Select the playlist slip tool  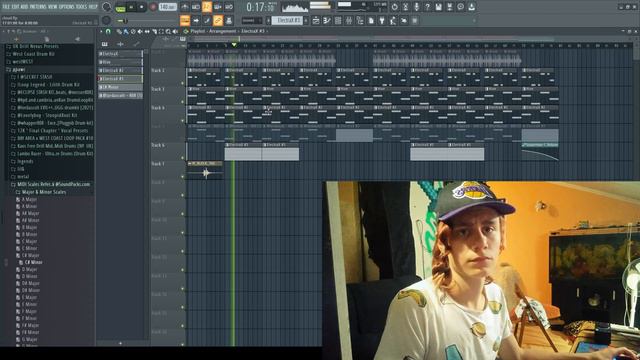click(x=147, y=31)
